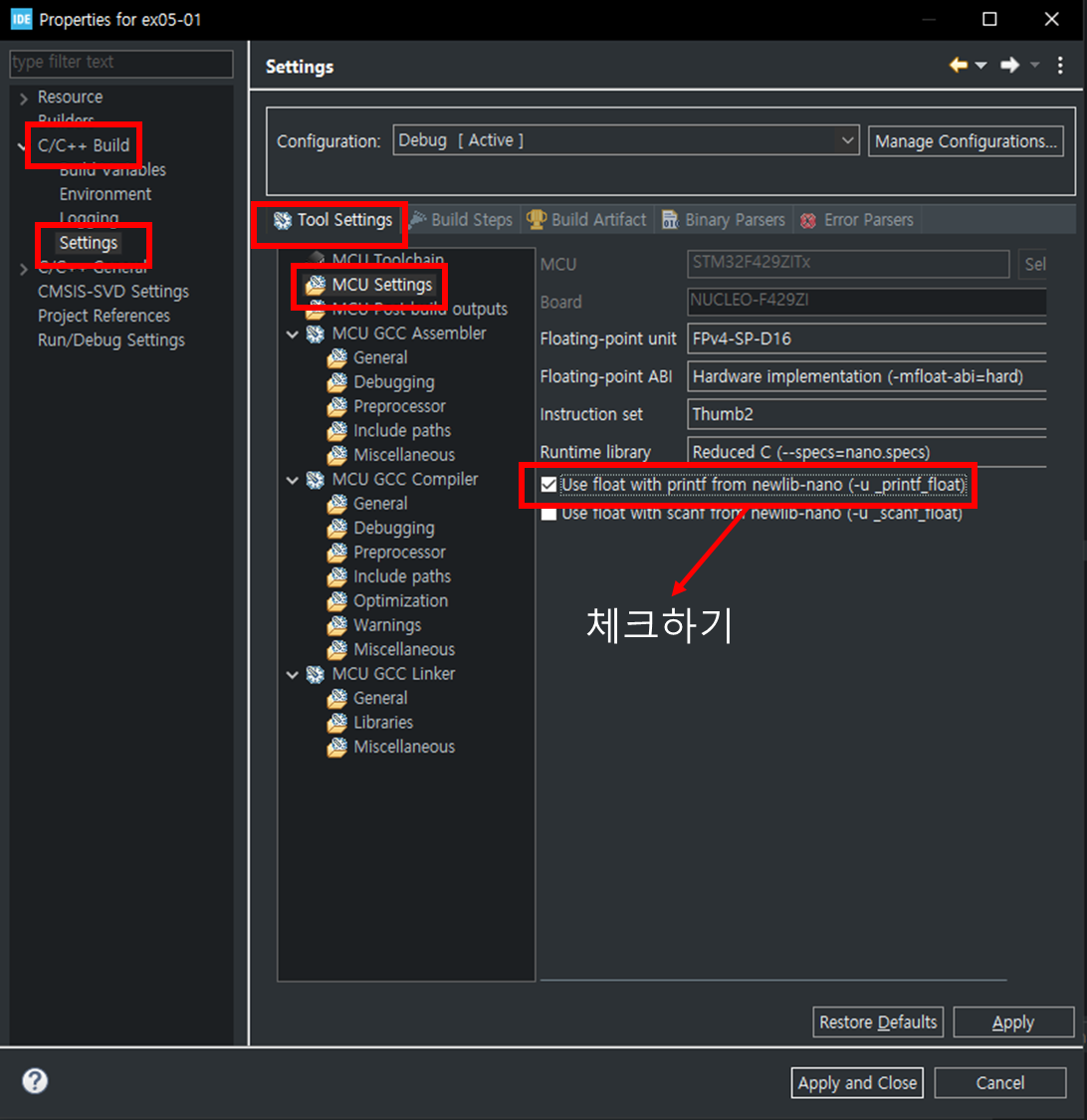Screen dimensions: 1087x1120
Task: Collapse the MCU GCC Assembler tree node
Action: tap(292, 334)
